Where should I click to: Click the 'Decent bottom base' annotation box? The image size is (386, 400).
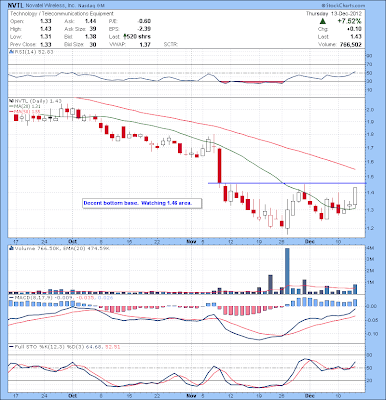[x=142, y=203]
